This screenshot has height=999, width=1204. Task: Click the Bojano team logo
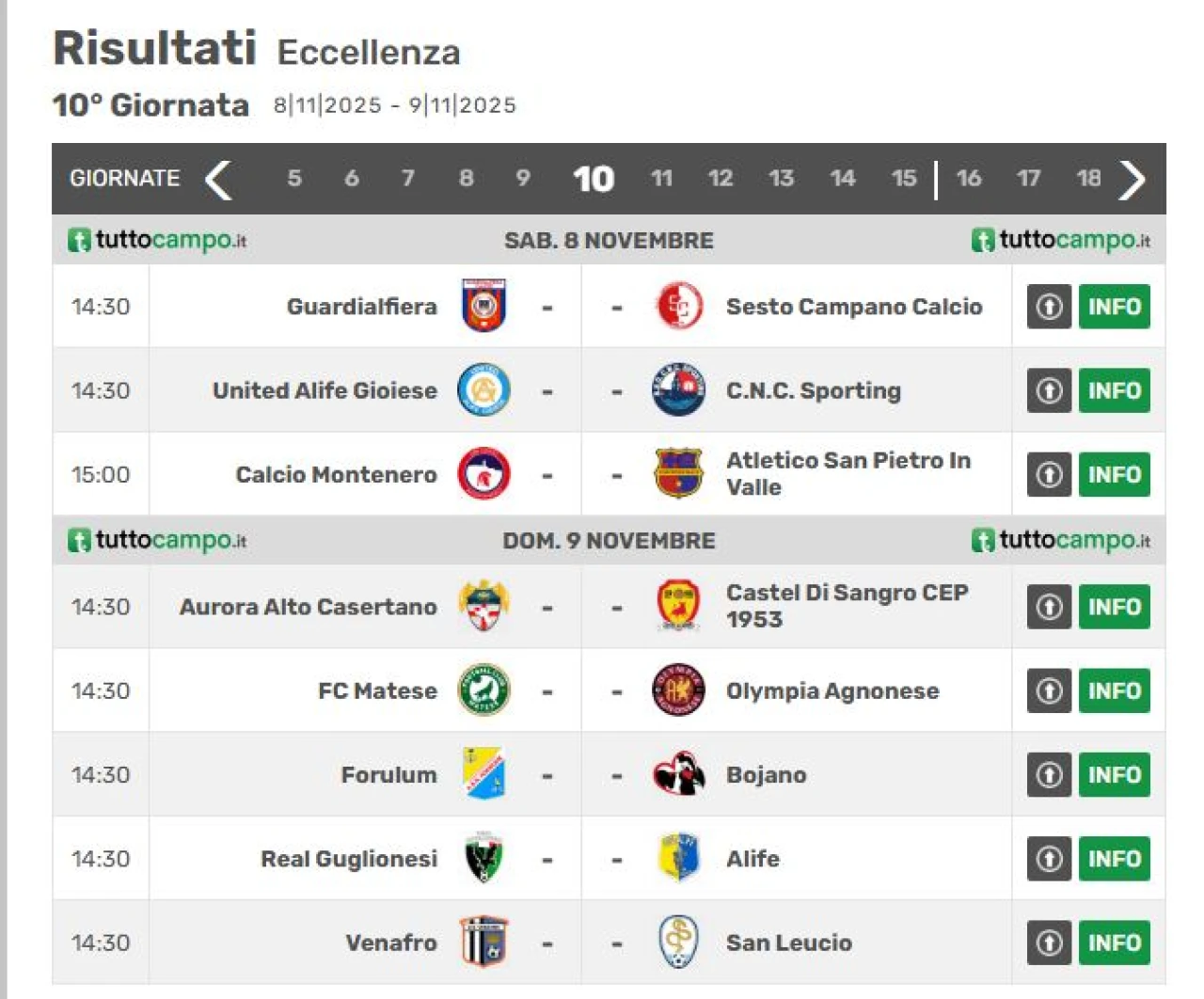[678, 774]
